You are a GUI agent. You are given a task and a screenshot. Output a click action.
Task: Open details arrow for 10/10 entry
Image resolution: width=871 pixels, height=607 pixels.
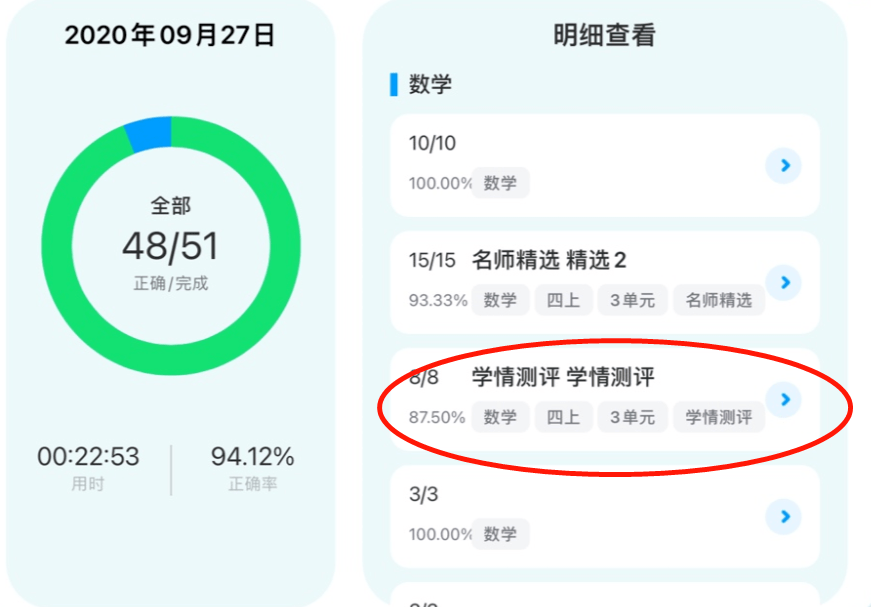[x=784, y=166]
